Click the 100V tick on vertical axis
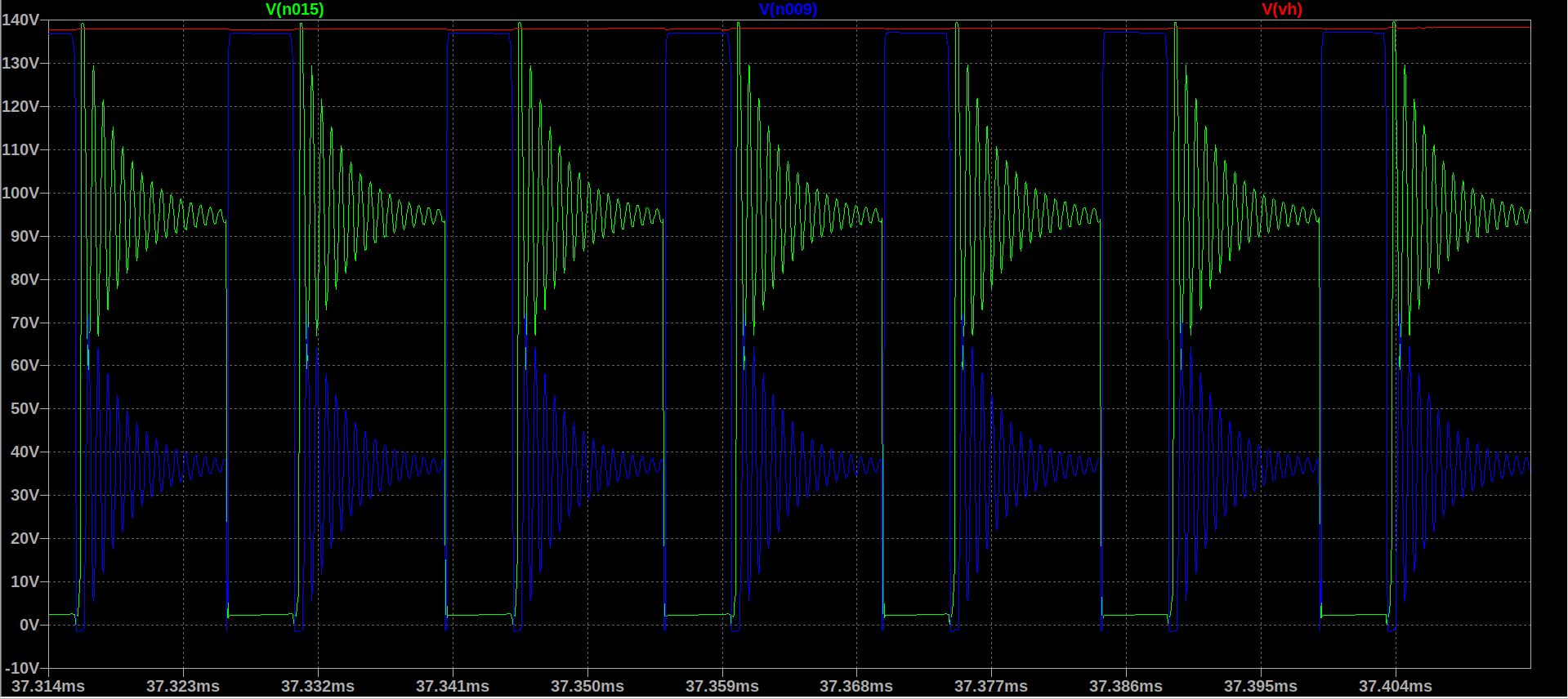This screenshot has width=1568, height=699. (x=20, y=194)
